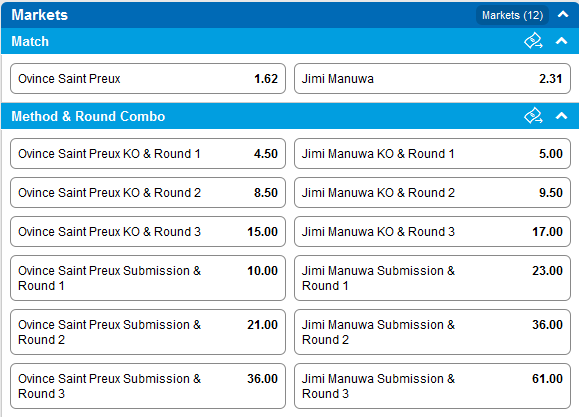Choose Jimi Manuwa Submission & Round 3 at 61.00
Viewport: 579px width, 417px height.
432,386
